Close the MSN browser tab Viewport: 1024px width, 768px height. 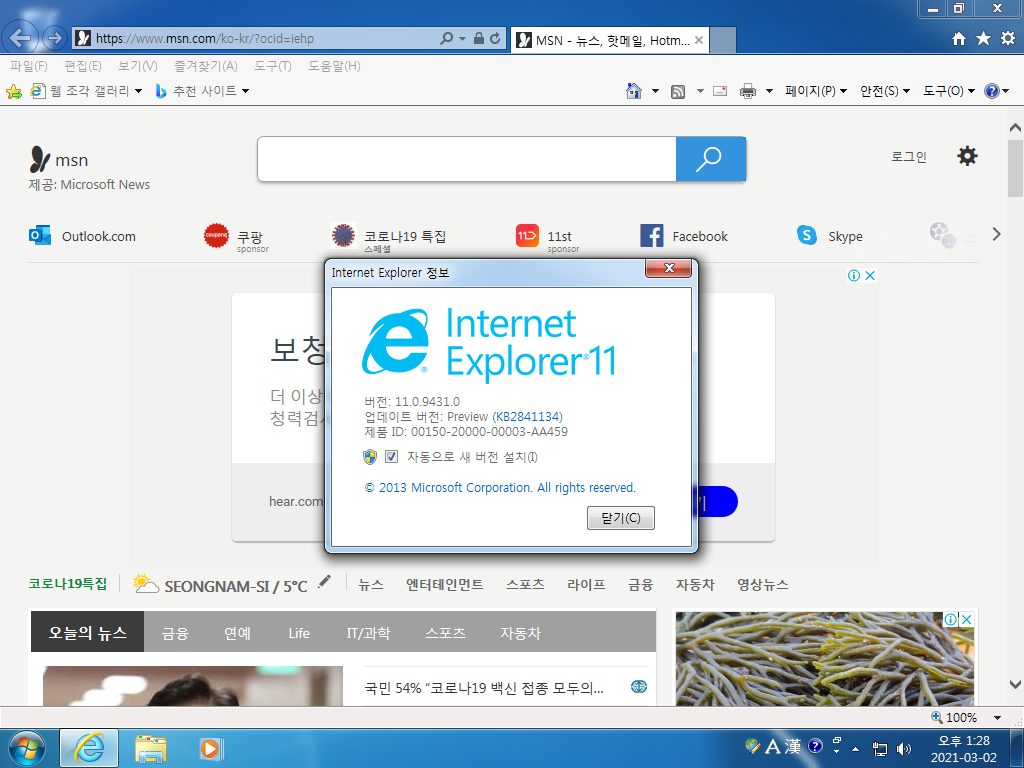coord(699,40)
